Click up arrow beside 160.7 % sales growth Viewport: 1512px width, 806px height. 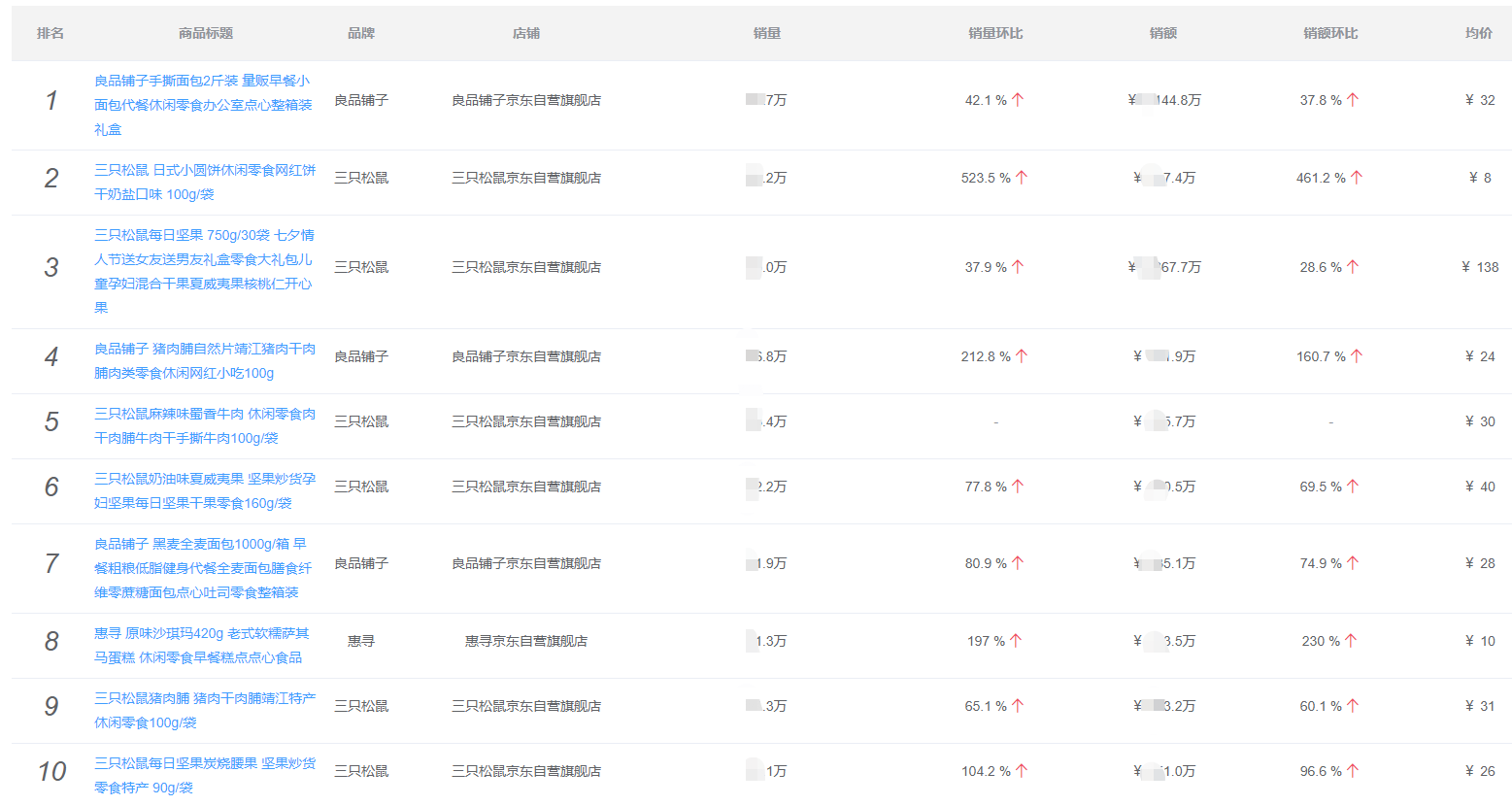pos(1357,356)
